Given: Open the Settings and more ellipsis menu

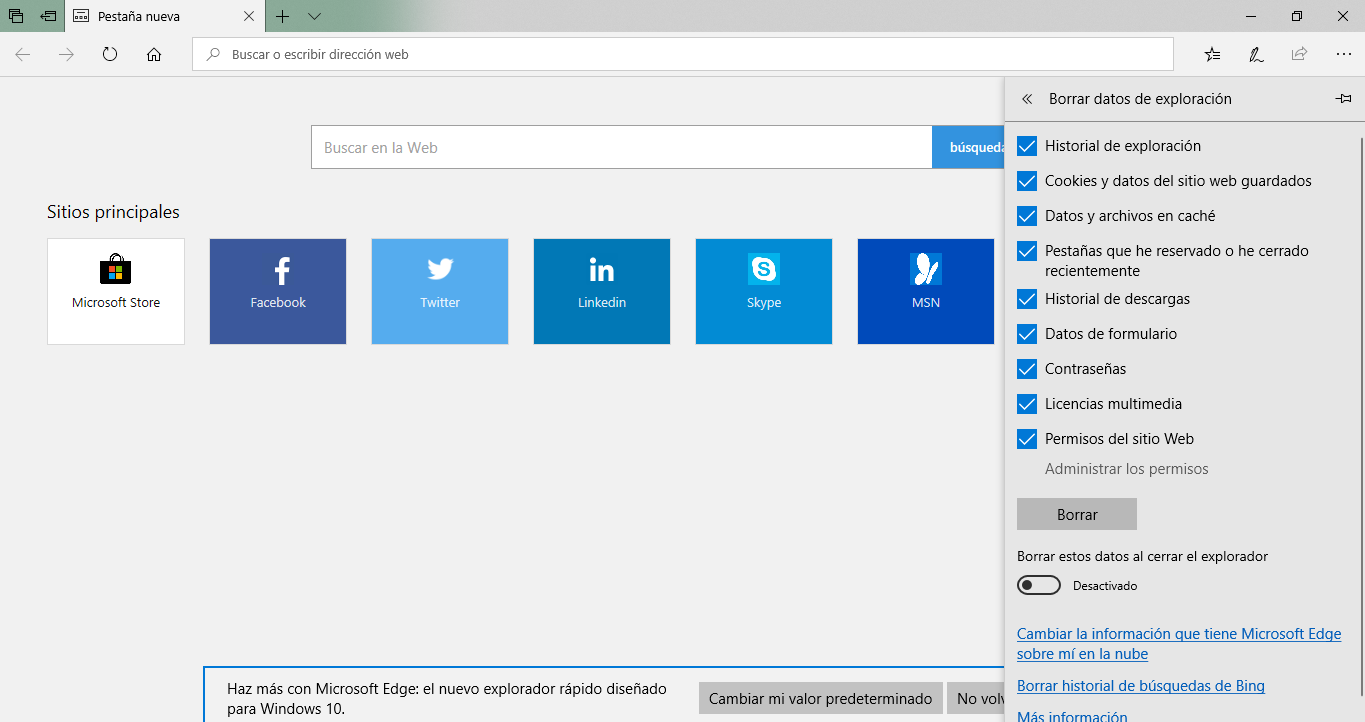Looking at the screenshot, I should [1343, 55].
